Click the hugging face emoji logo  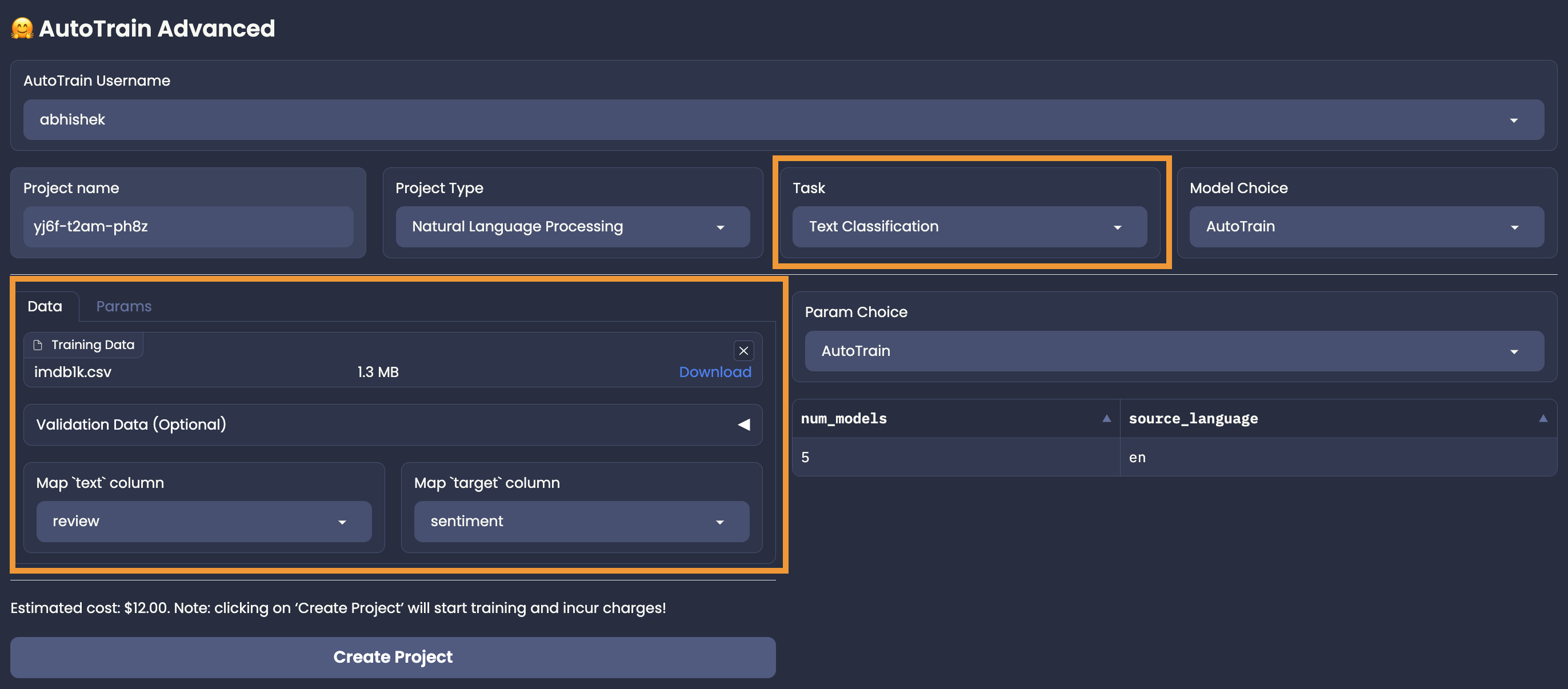tap(22, 29)
